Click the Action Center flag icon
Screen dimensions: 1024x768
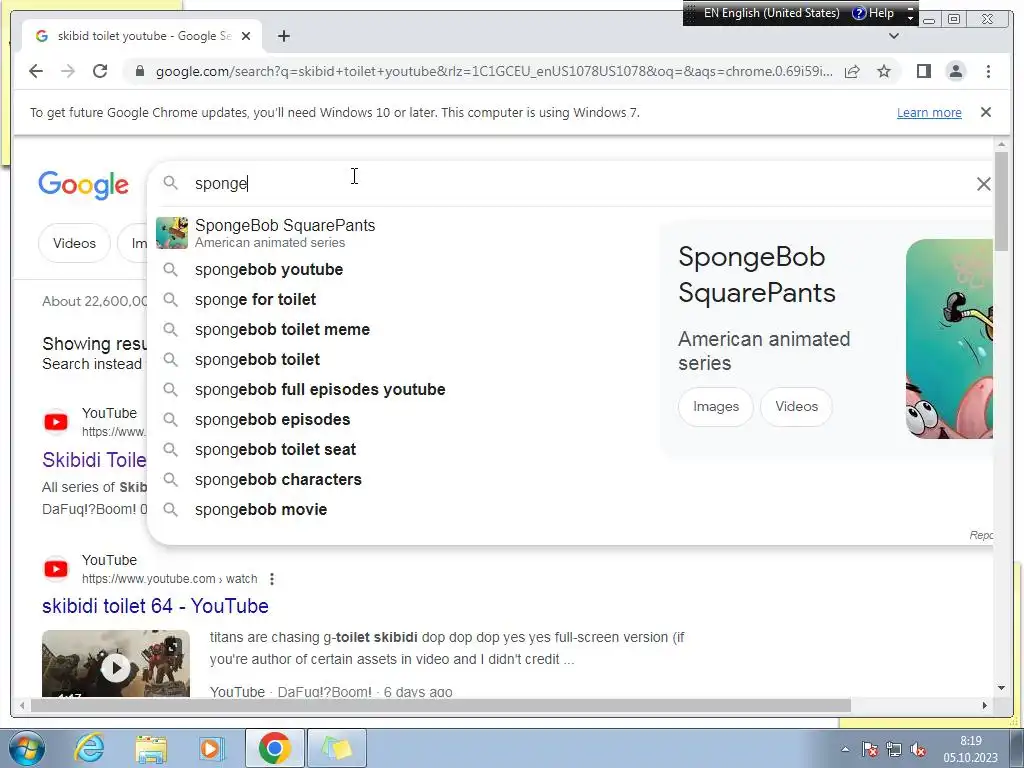tap(870, 749)
